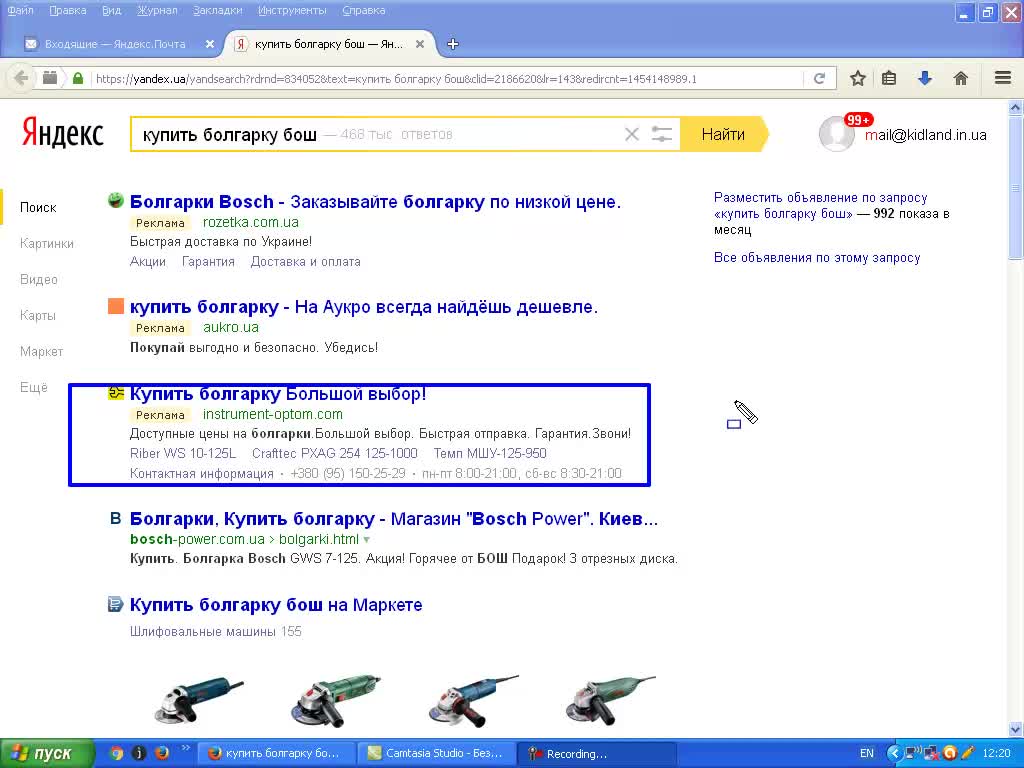Open advanced search settings sliders icon
Viewport: 1024px width, 768px height.
tap(662, 135)
